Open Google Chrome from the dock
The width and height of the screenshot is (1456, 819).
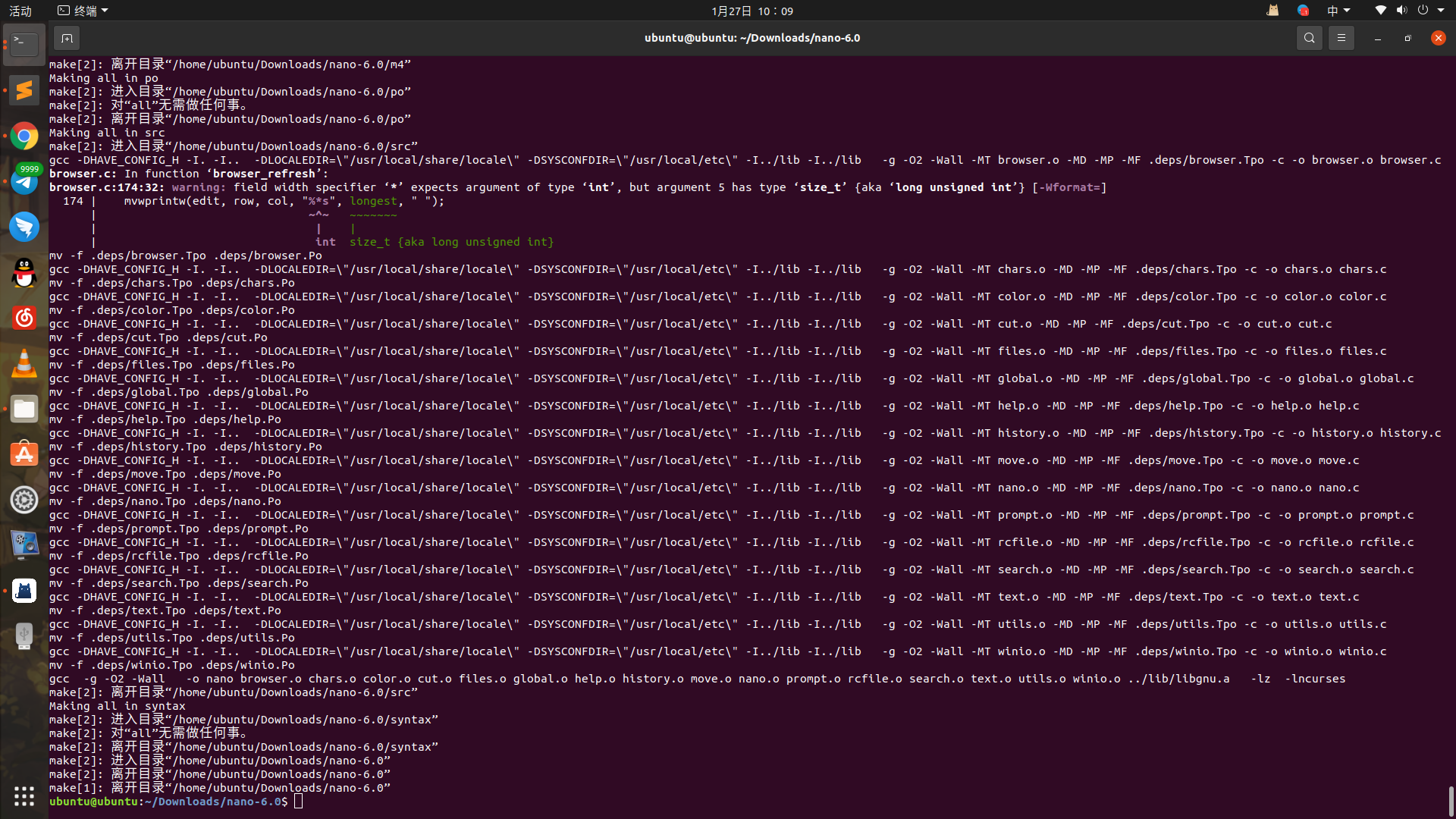pyautogui.click(x=24, y=136)
